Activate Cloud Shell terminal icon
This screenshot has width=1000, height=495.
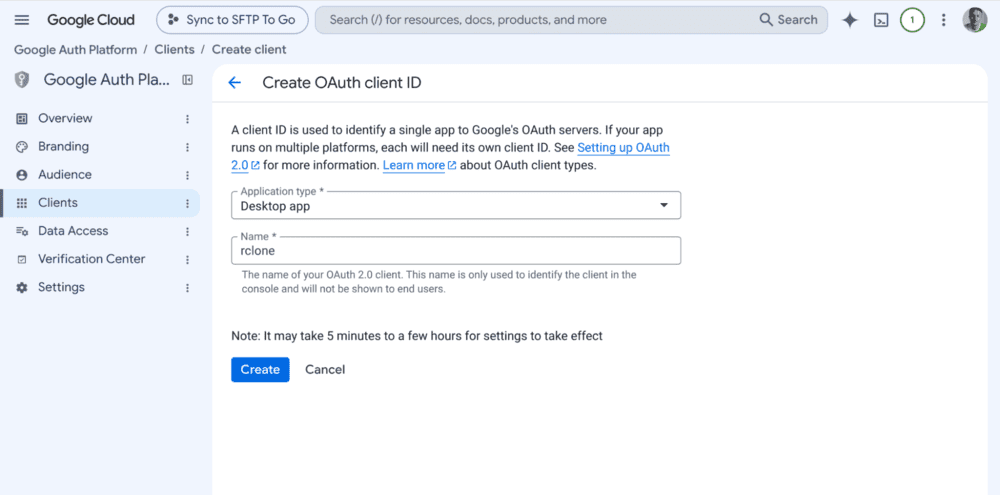[x=881, y=20]
